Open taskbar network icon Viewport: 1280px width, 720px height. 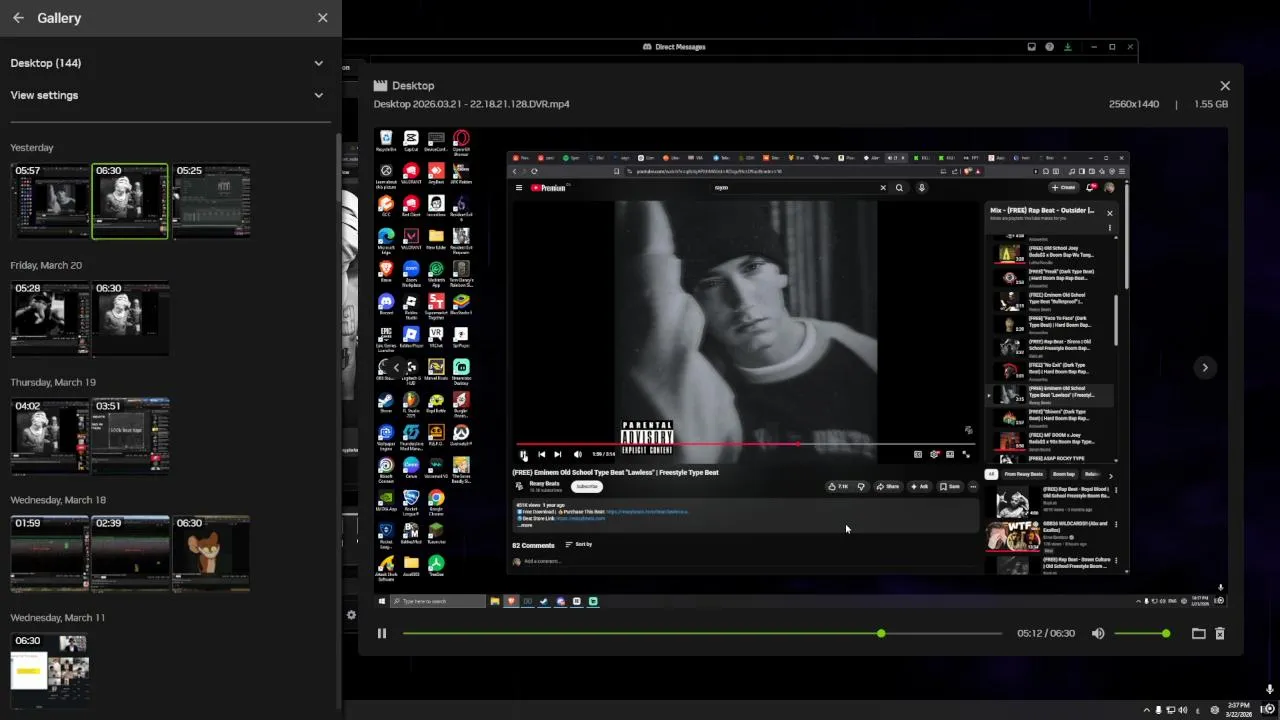point(1171,710)
